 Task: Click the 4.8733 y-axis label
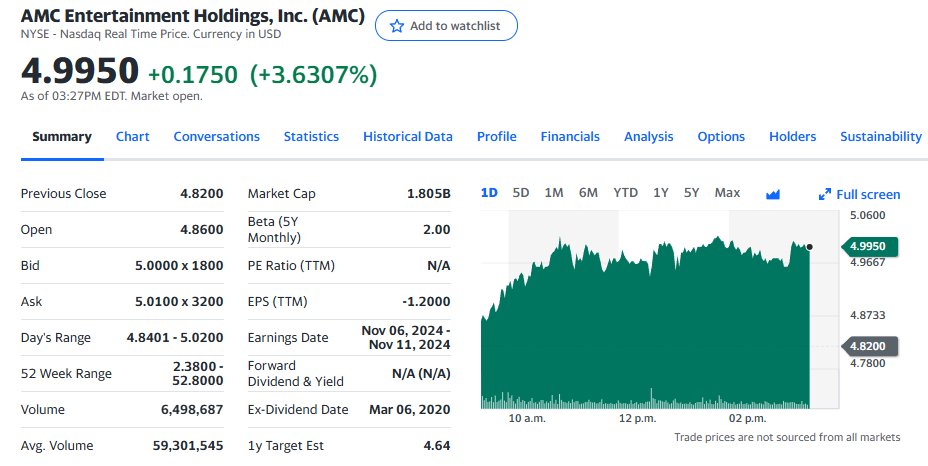pos(868,316)
